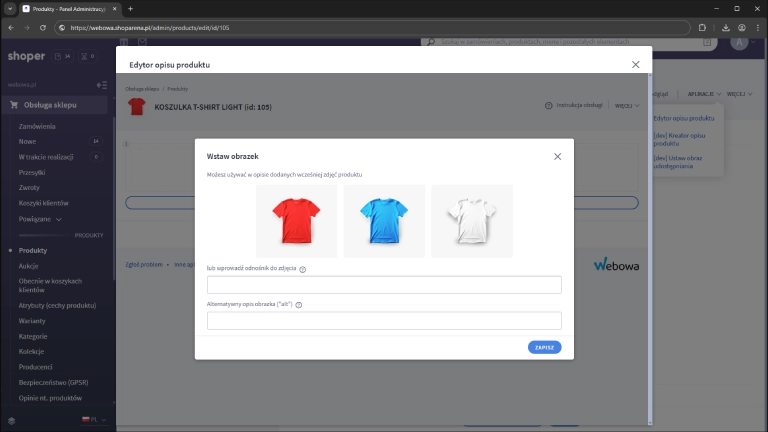Close the Edytor opisu produktu window
768x432 pixels.
[x=635, y=64]
